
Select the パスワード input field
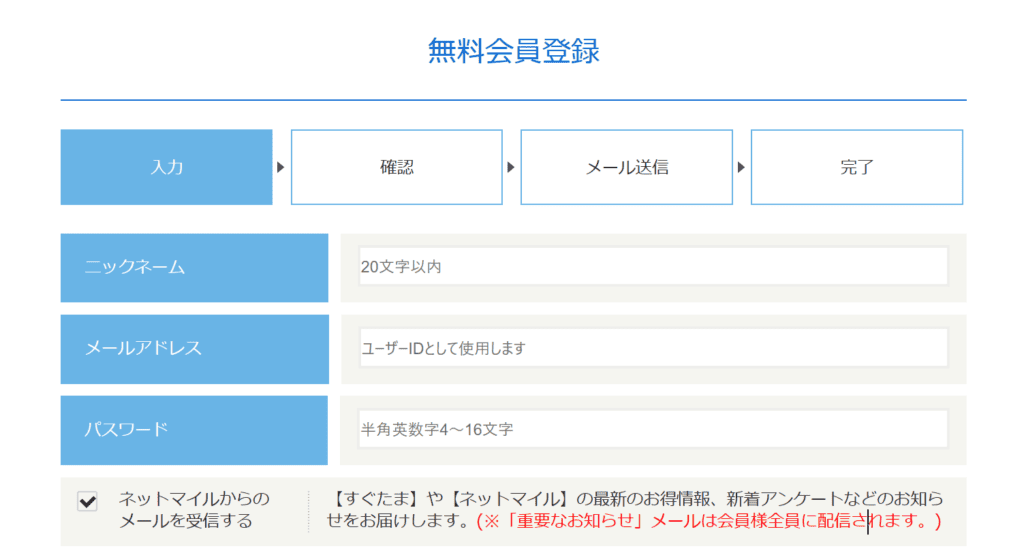pos(653,429)
